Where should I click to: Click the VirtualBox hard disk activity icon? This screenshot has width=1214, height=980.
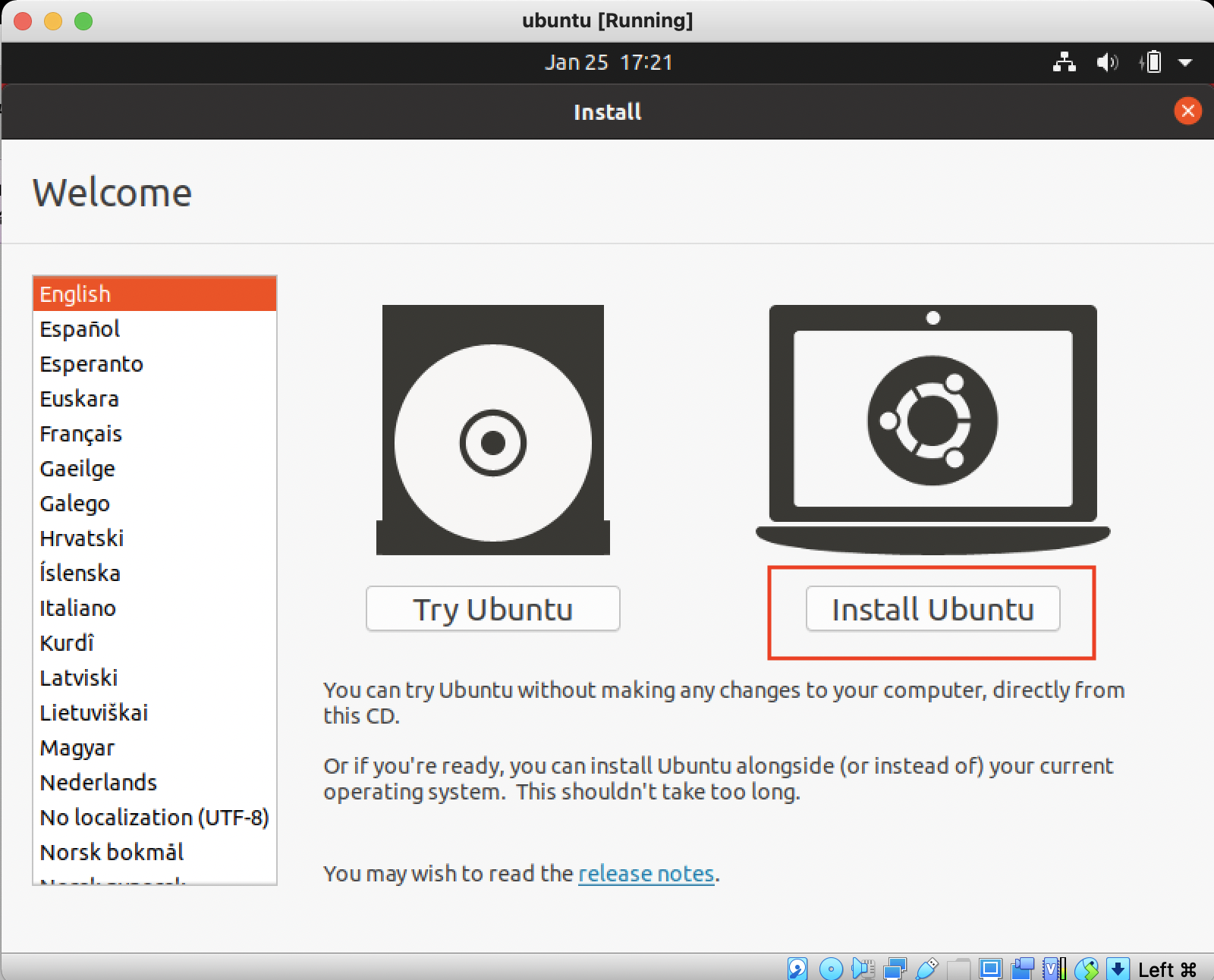click(x=797, y=969)
